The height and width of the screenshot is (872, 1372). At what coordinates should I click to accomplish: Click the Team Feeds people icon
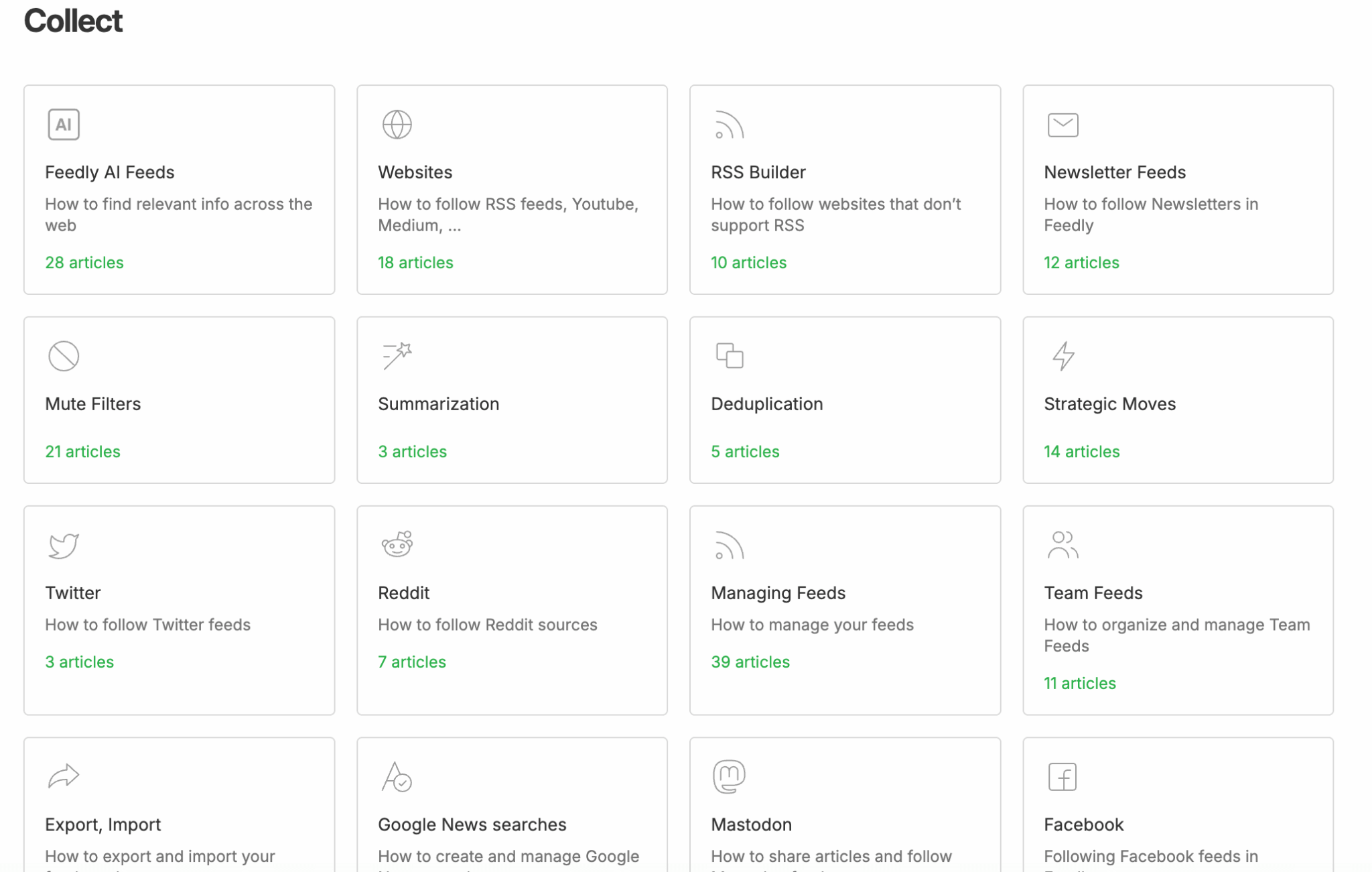[1062, 545]
